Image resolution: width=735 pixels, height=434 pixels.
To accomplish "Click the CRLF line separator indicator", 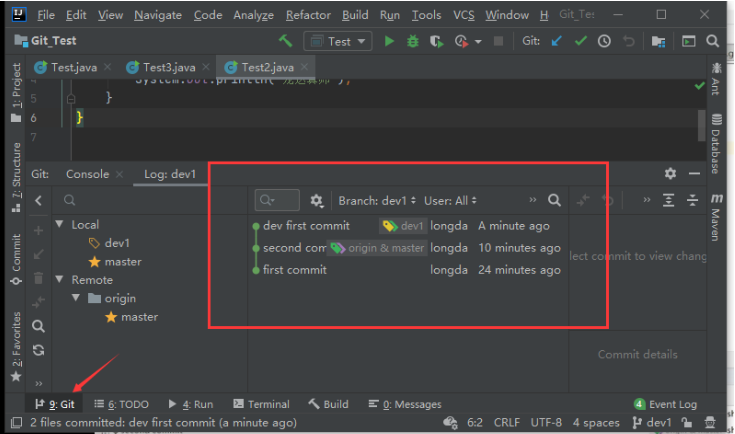I will pos(506,422).
